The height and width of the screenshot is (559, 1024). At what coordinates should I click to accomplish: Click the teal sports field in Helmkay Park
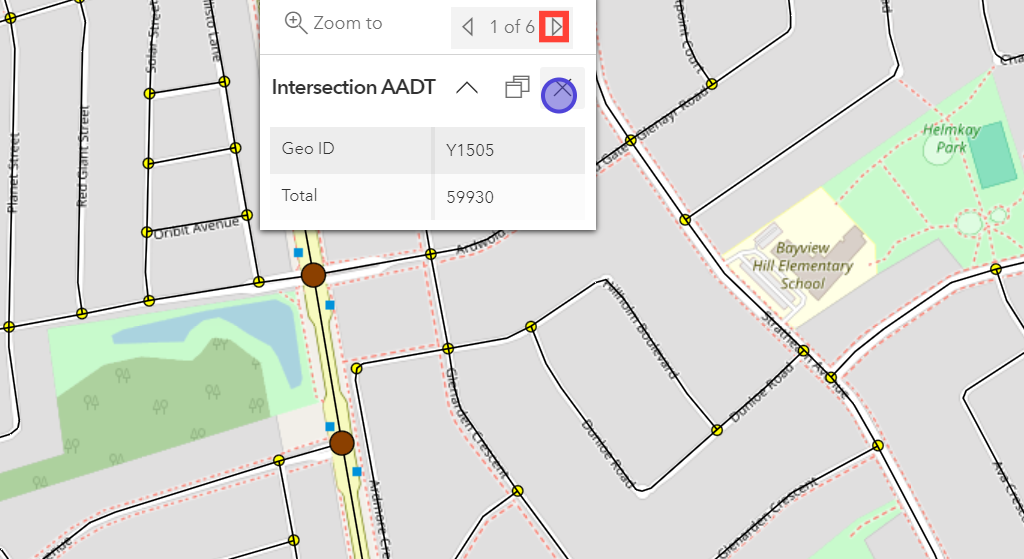pyautogui.click(x=993, y=155)
